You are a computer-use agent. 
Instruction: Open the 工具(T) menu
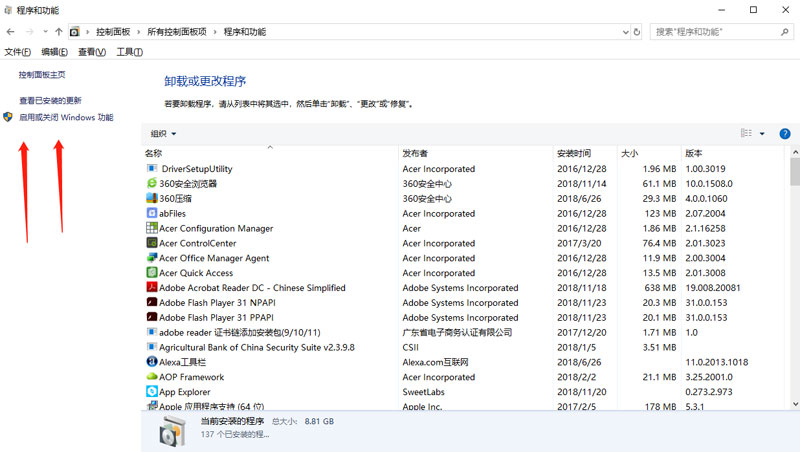pos(130,52)
